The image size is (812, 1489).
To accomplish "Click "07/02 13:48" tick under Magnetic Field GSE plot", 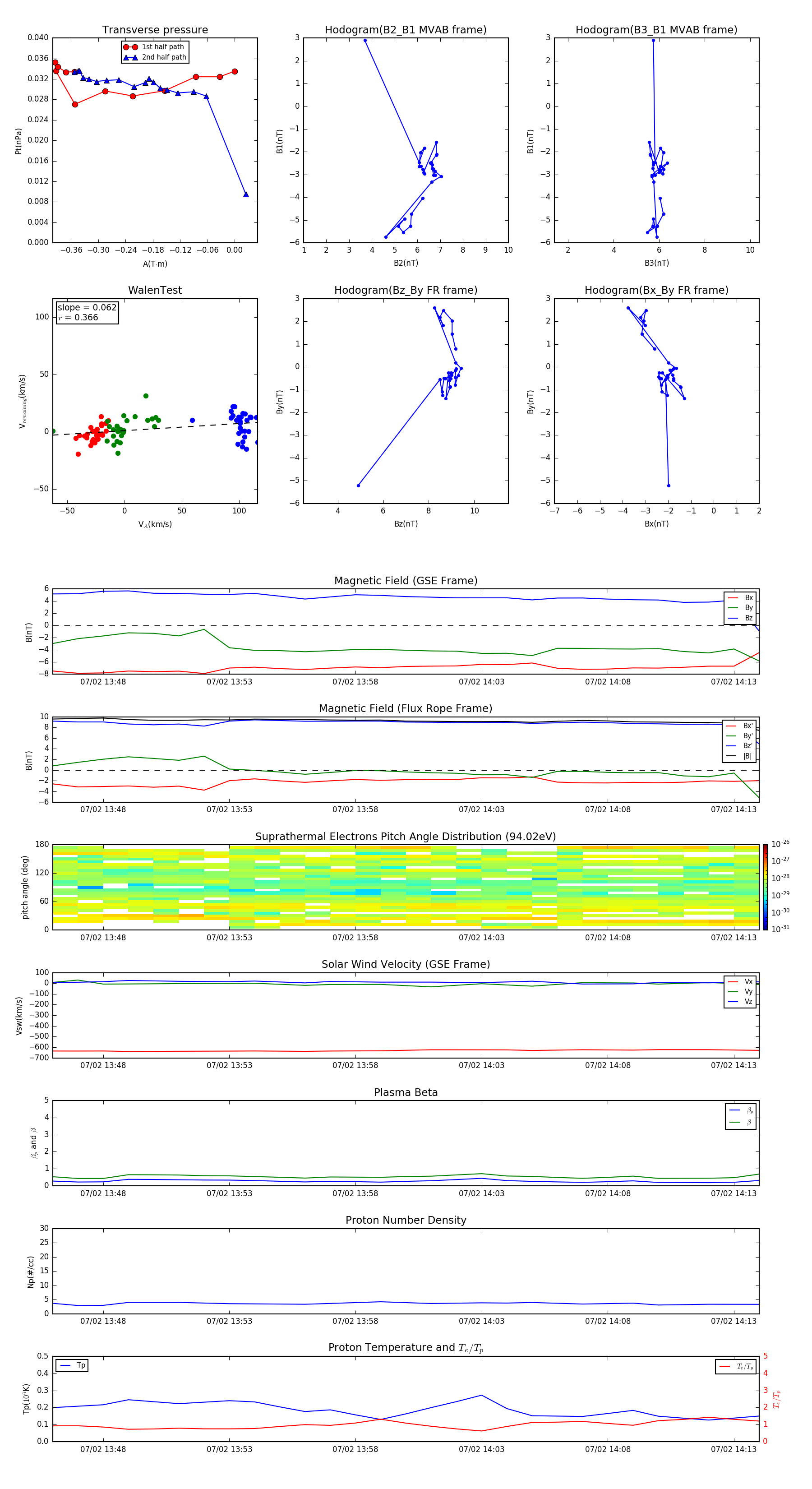I will [x=103, y=681].
